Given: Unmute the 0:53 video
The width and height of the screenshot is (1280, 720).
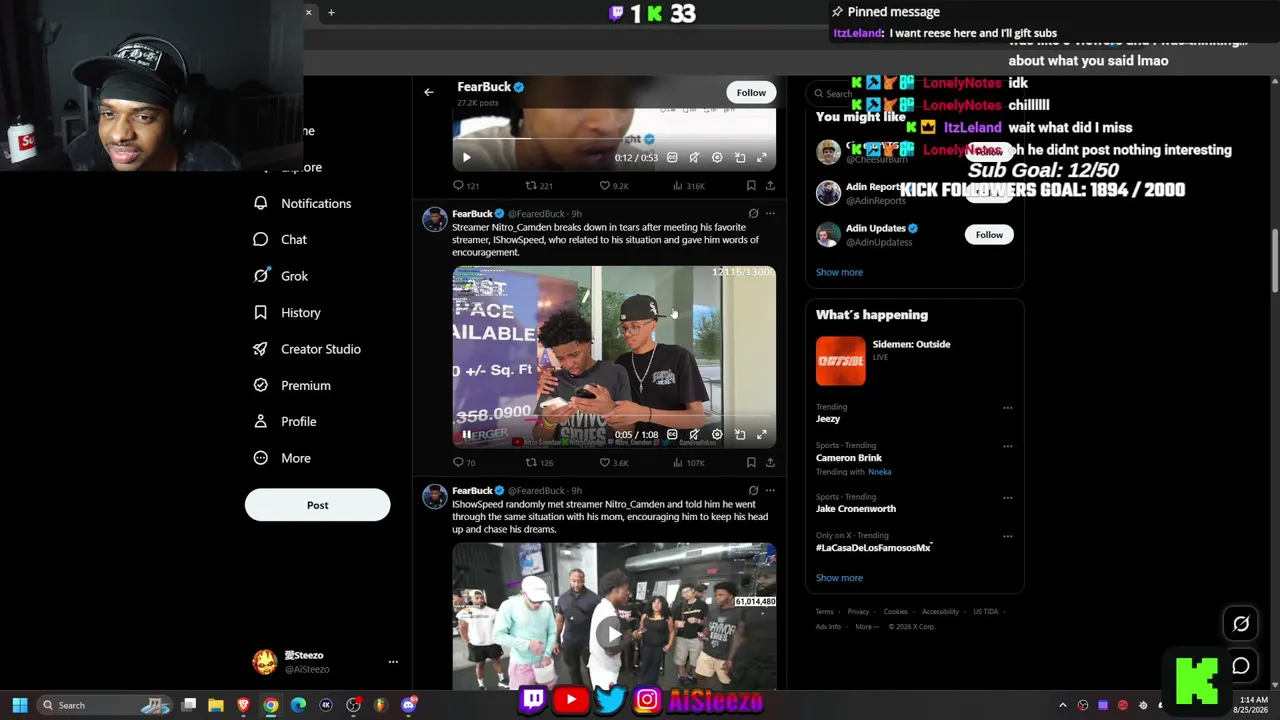Looking at the screenshot, I should point(694,158).
